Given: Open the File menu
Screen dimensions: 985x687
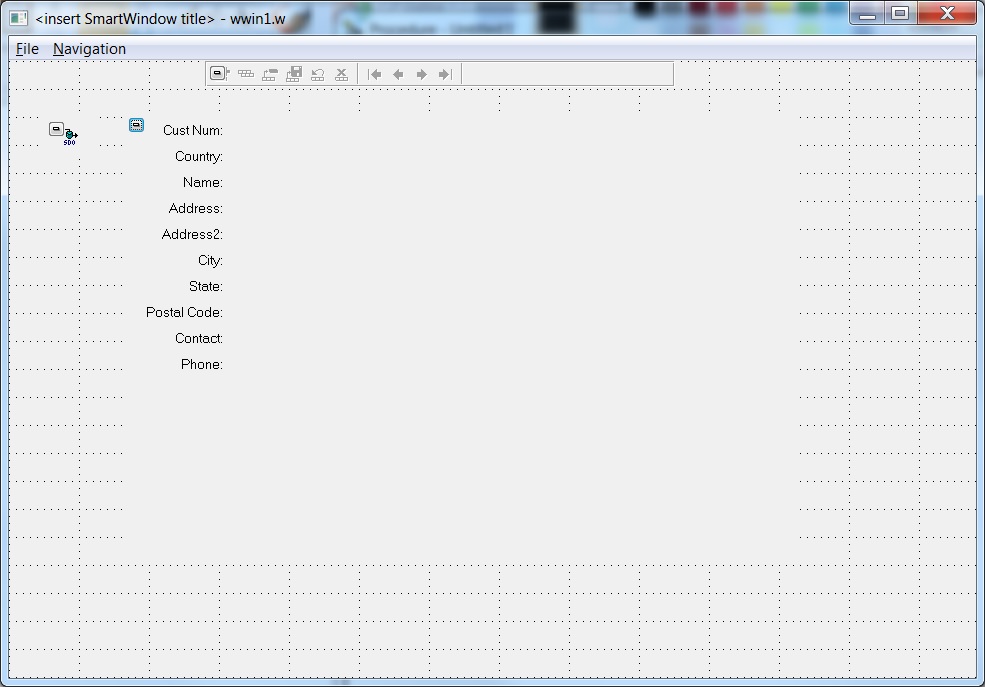Looking at the screenshot, I should pos(27,49).
